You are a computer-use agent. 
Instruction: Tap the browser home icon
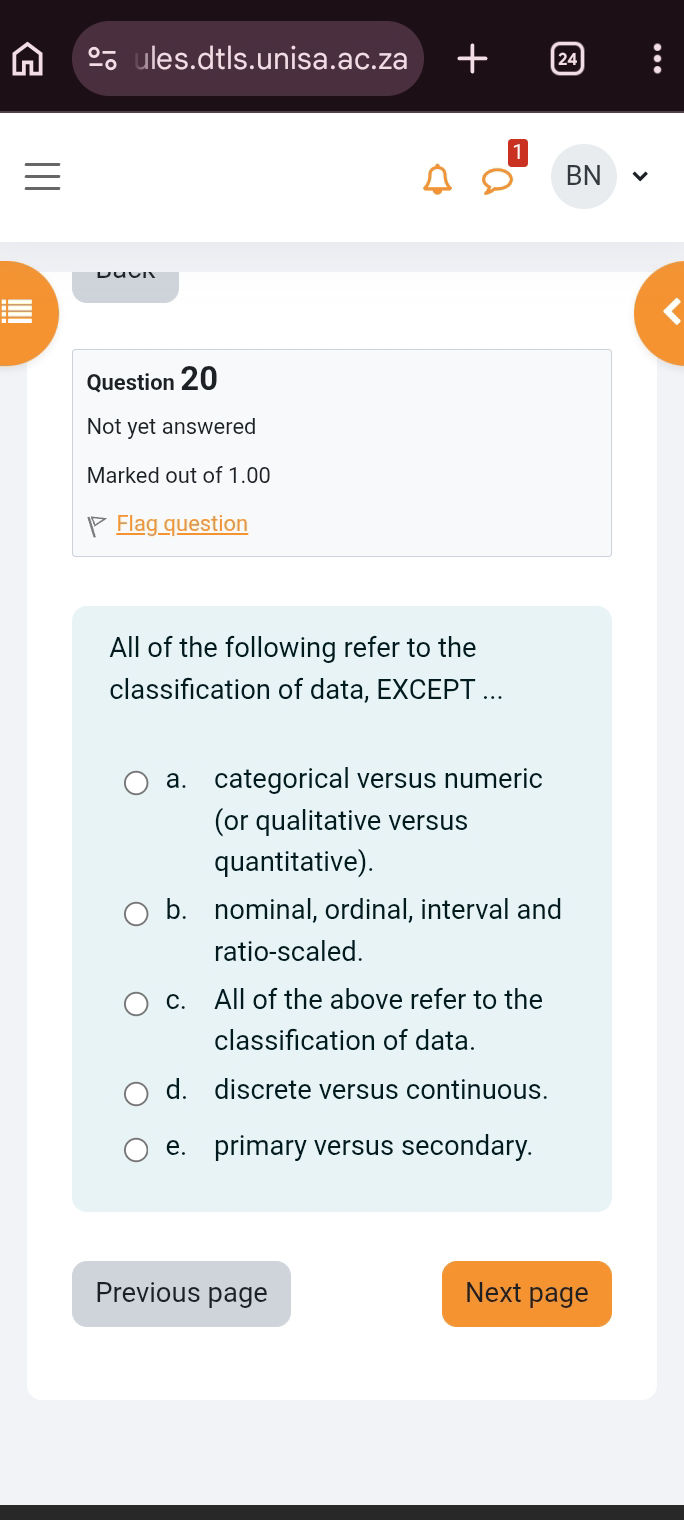point(27,59)
